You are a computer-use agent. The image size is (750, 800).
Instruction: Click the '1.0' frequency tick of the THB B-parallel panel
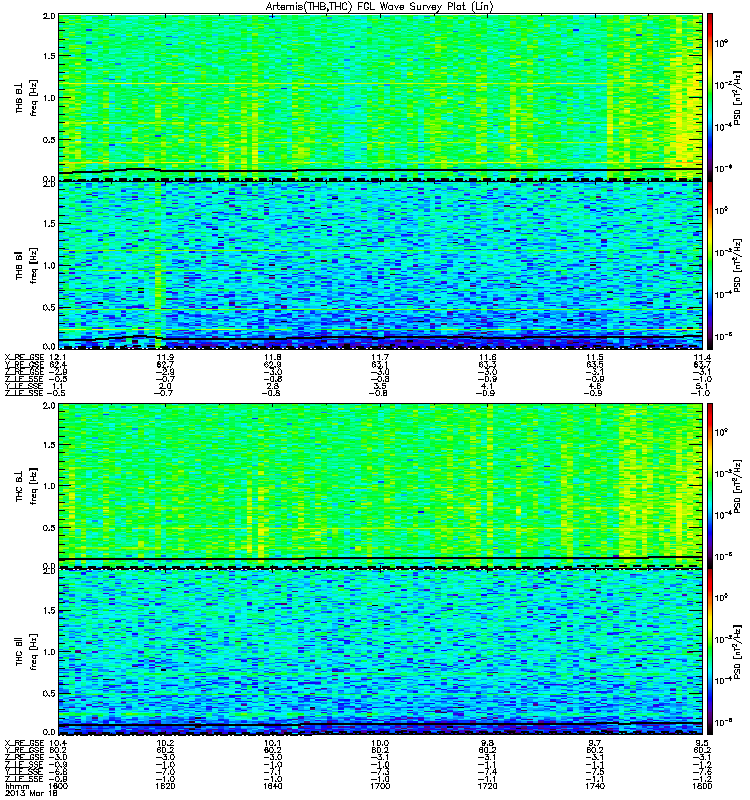click(x=49, y=265)
